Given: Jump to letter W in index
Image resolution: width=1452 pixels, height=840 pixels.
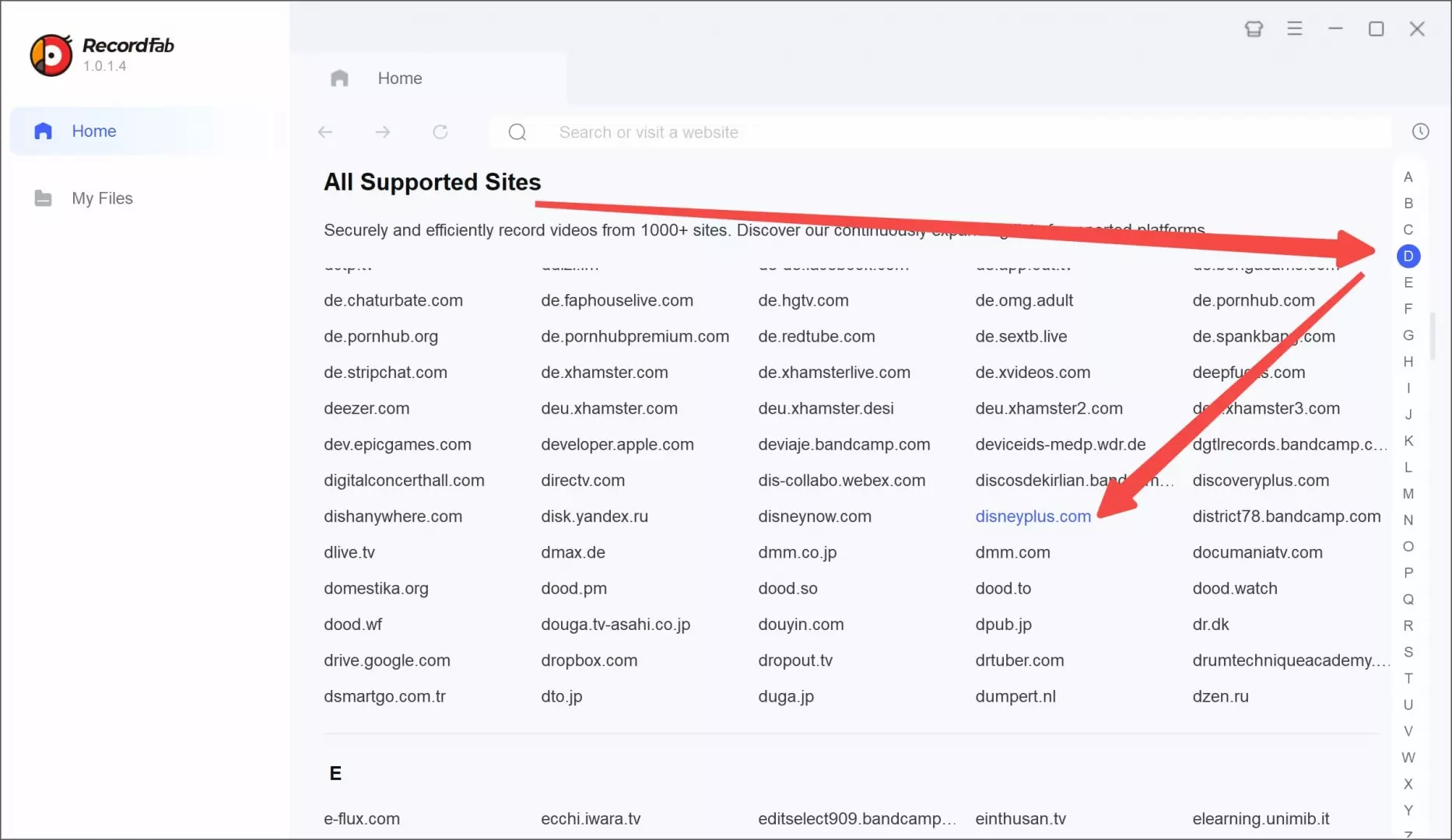Looking at the screenshot, I should point(1408,758).
